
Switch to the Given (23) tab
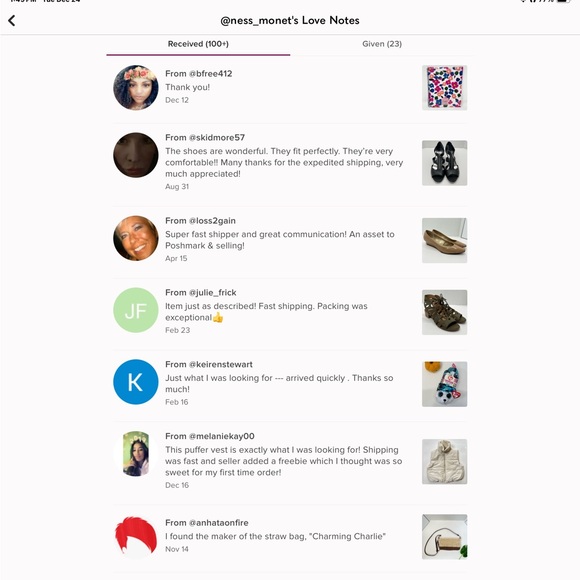click(382, 44)
